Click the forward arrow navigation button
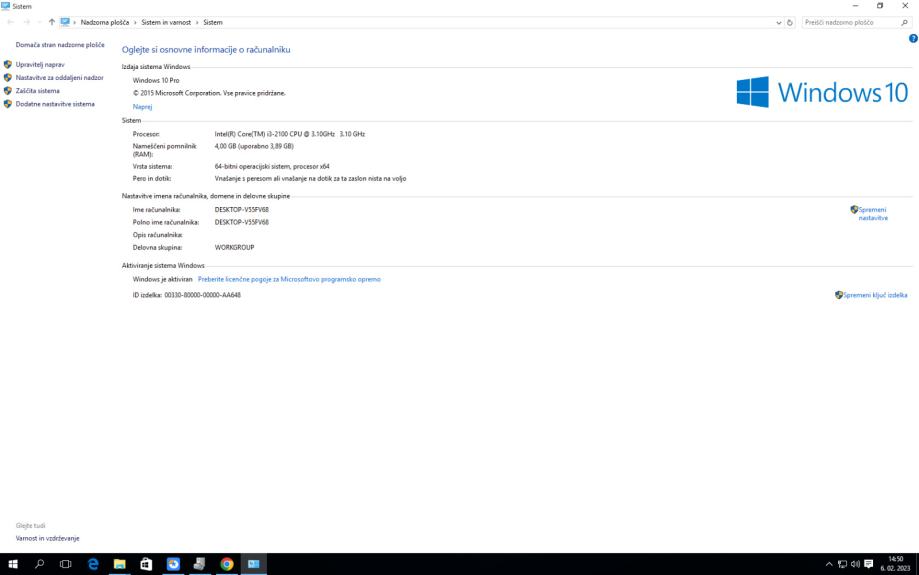919x575 pixels. click(26, 22)
